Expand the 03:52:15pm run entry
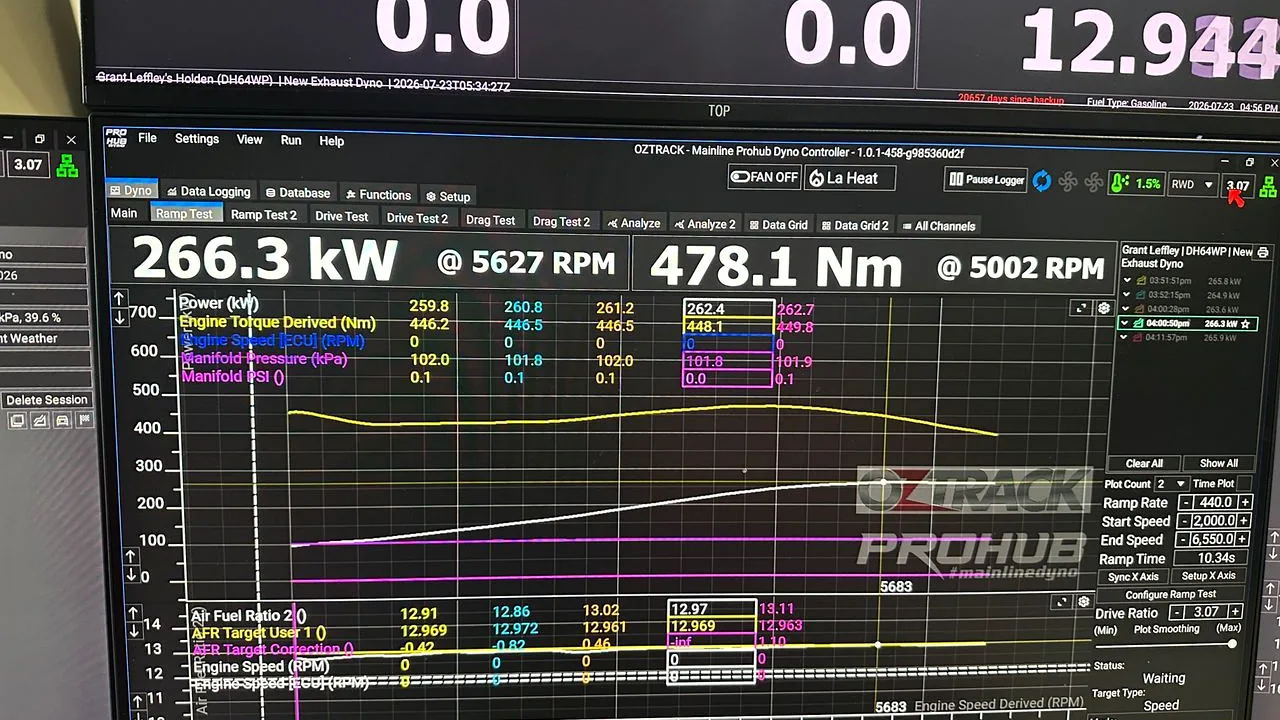The width and height of the screenshot is (1280, 720). coord(1128,295)
